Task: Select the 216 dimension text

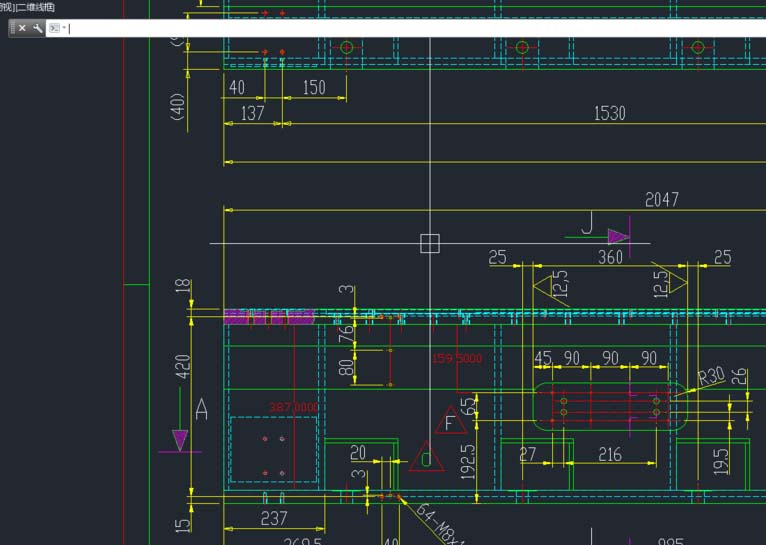Action: [610, 455]
